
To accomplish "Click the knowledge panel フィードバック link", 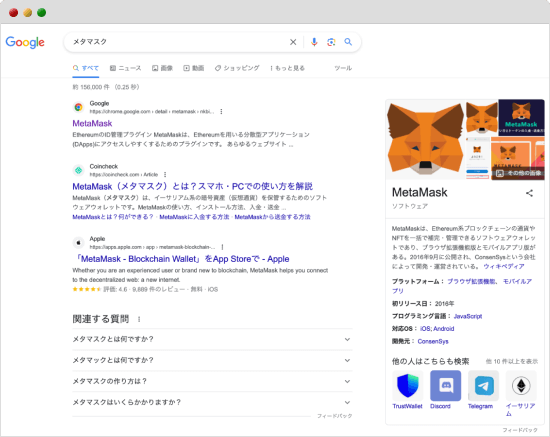I will (x=520, y=430).
